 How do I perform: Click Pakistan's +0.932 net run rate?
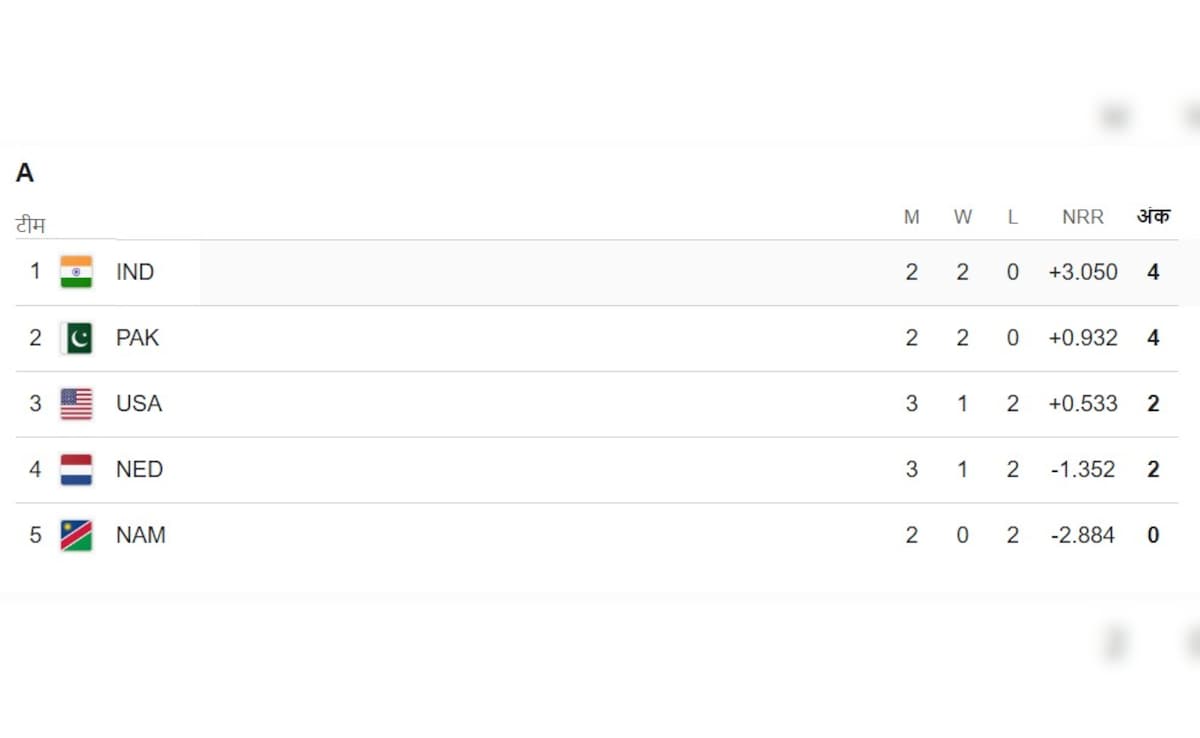coord(1082,338)
